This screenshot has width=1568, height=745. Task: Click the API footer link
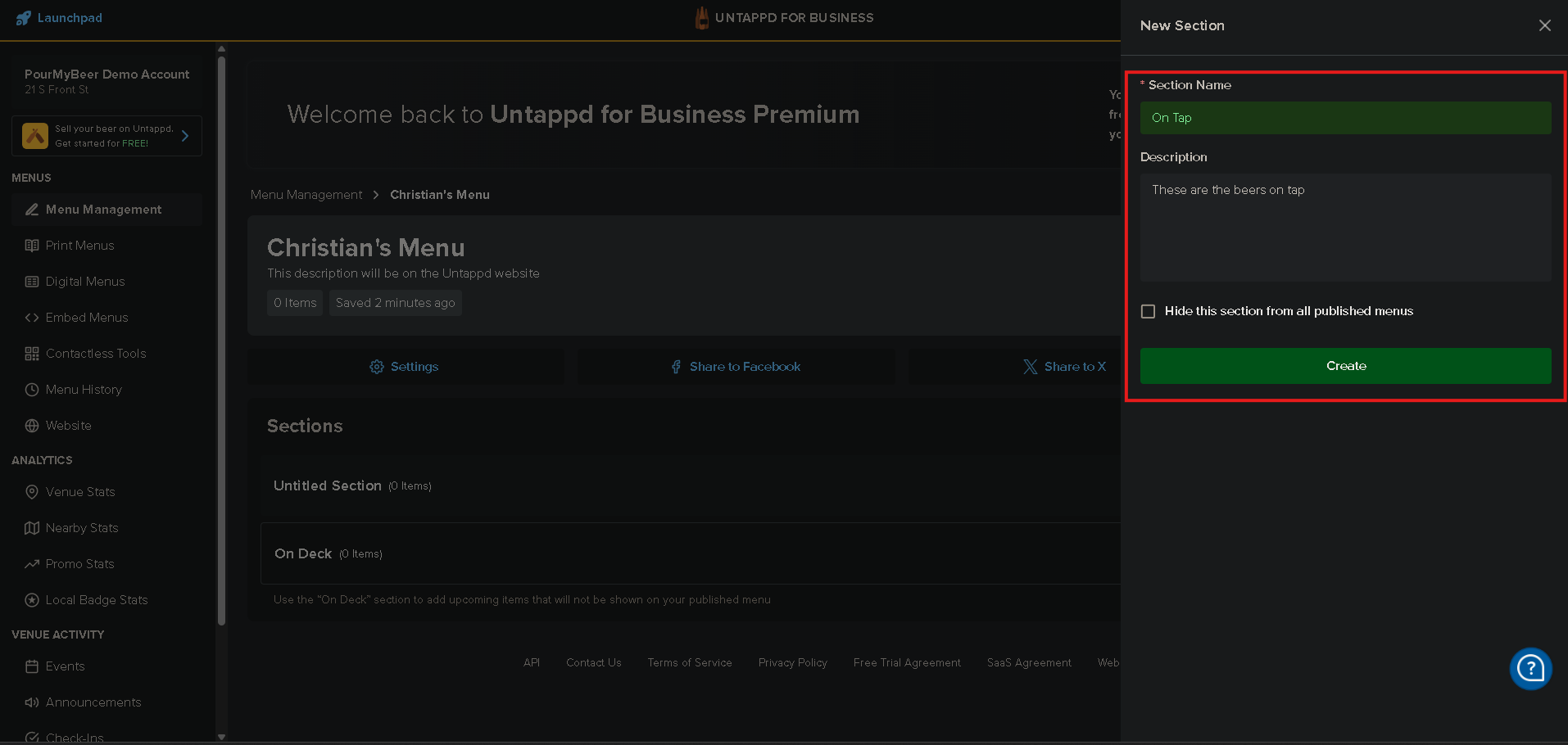click(532, 663)
